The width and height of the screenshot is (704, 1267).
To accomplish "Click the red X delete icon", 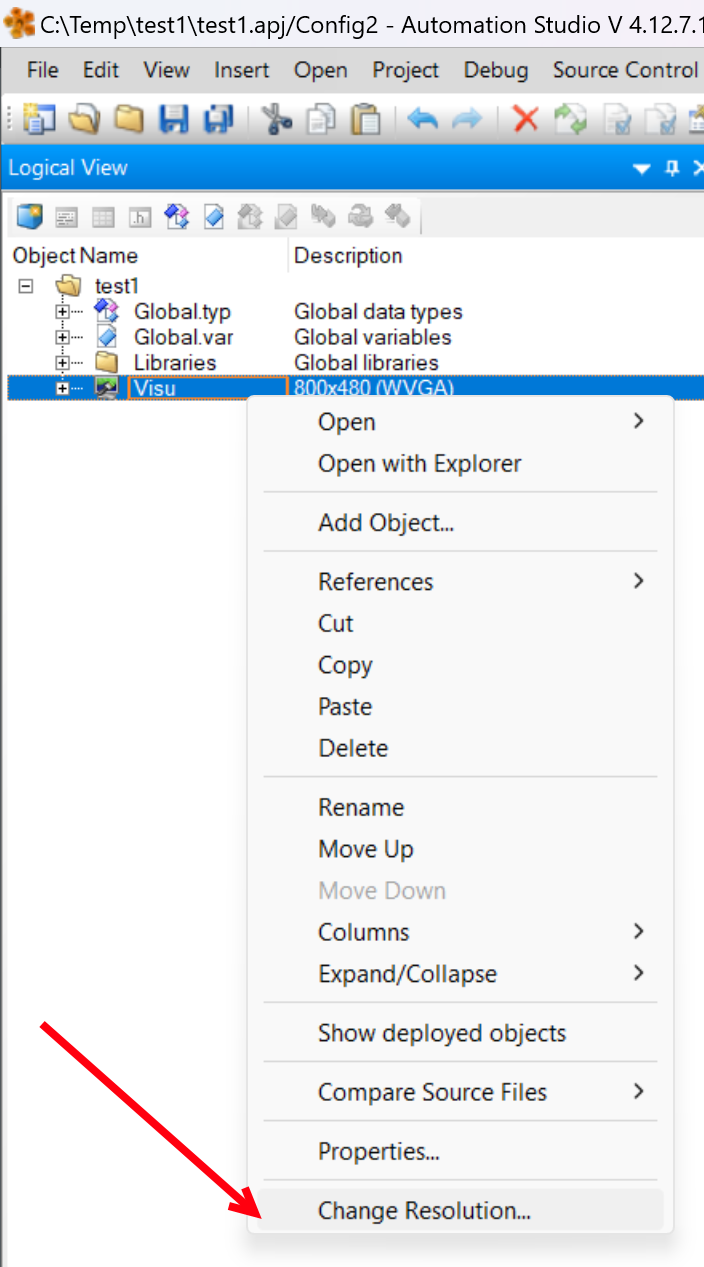I will tap(525, 120).
